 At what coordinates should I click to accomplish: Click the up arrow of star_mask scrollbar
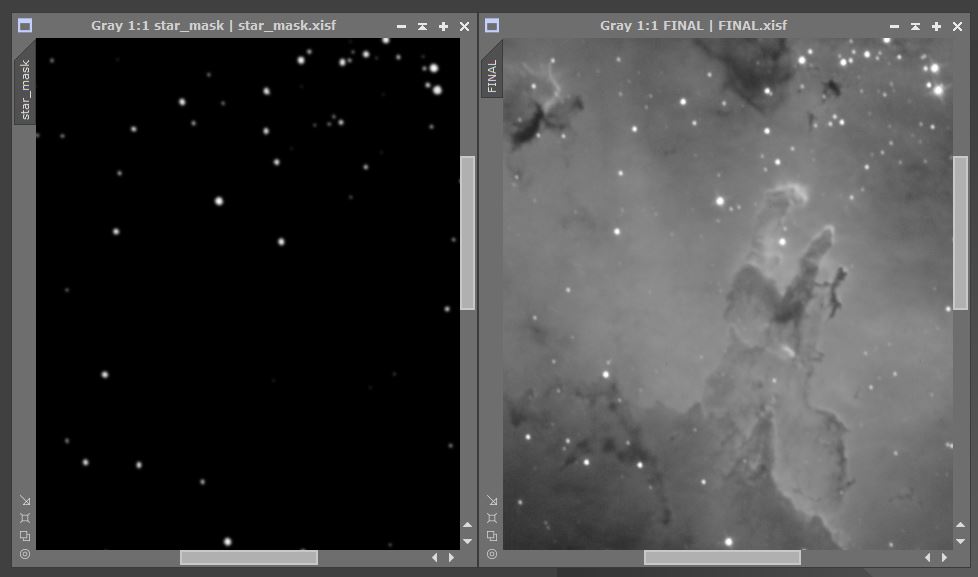pos(467,525)
